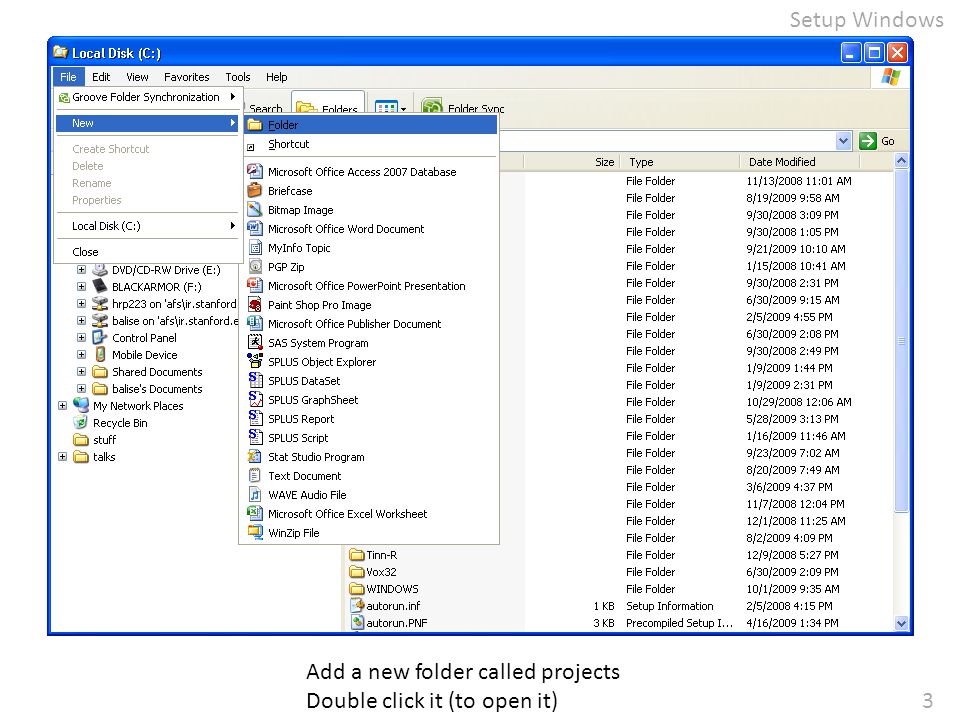Viewport: 960px width, 720px height.
Task: Click the Paint Shop Pro Image icon
Action: coord(255,304)
